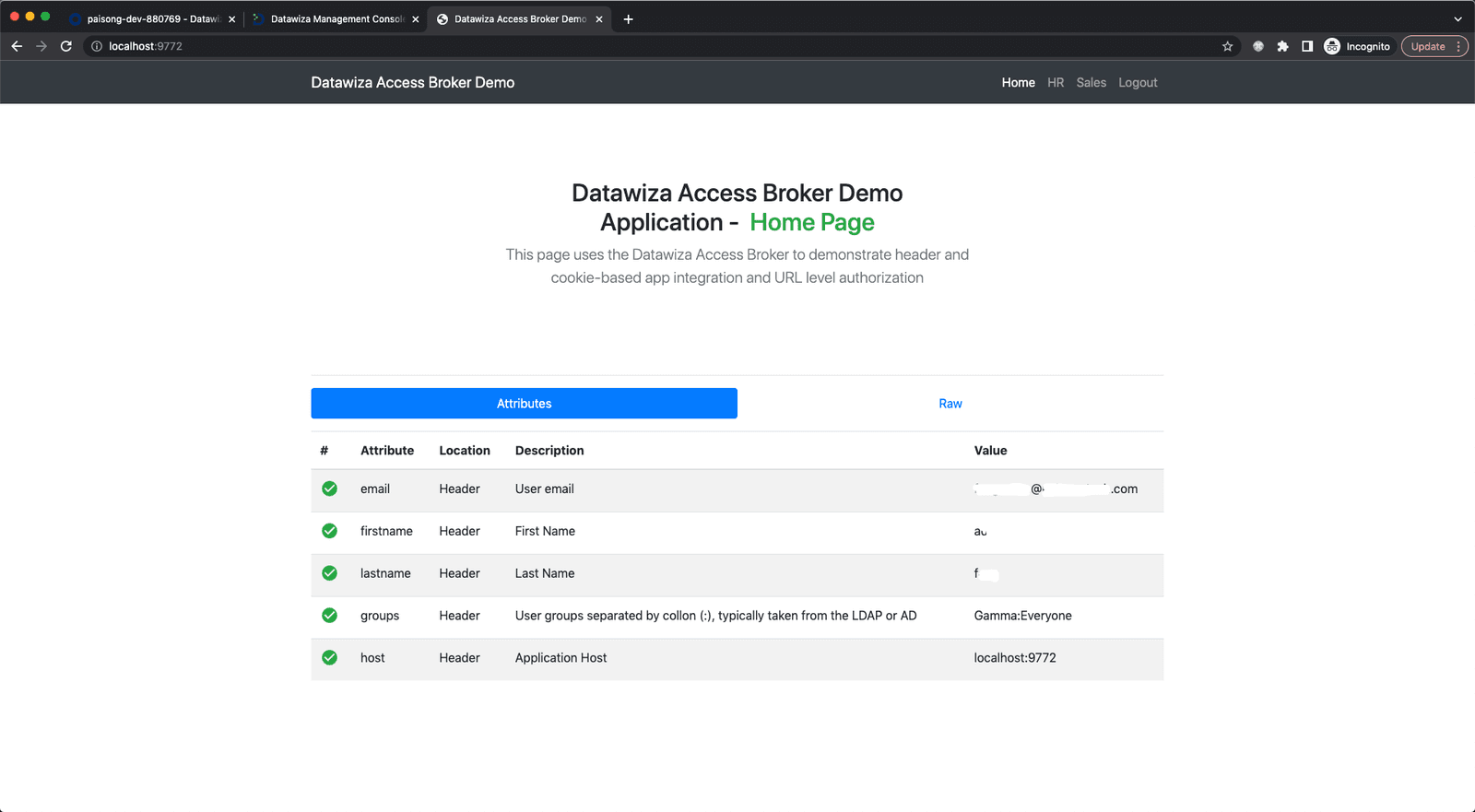Click the green Home Page heading text
The width and height of the screenshot is (1475, 812).
click(x=812, y=222)
